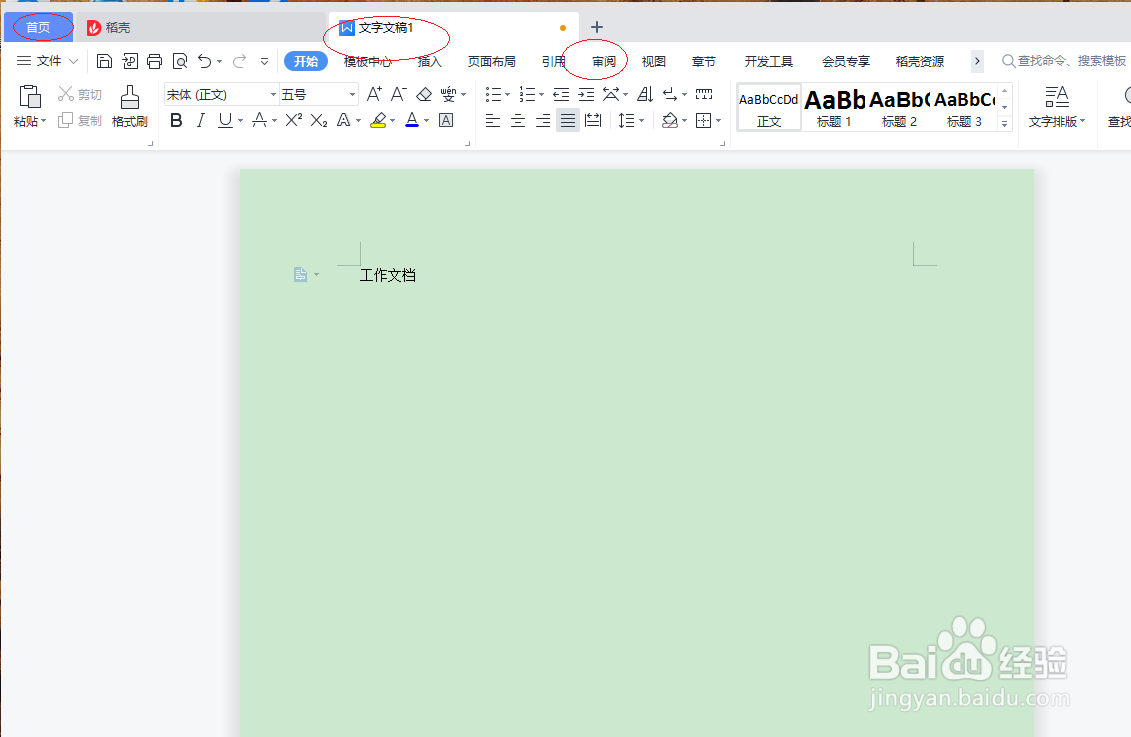Apply subscript X₂ formatting

coord(319,120)
